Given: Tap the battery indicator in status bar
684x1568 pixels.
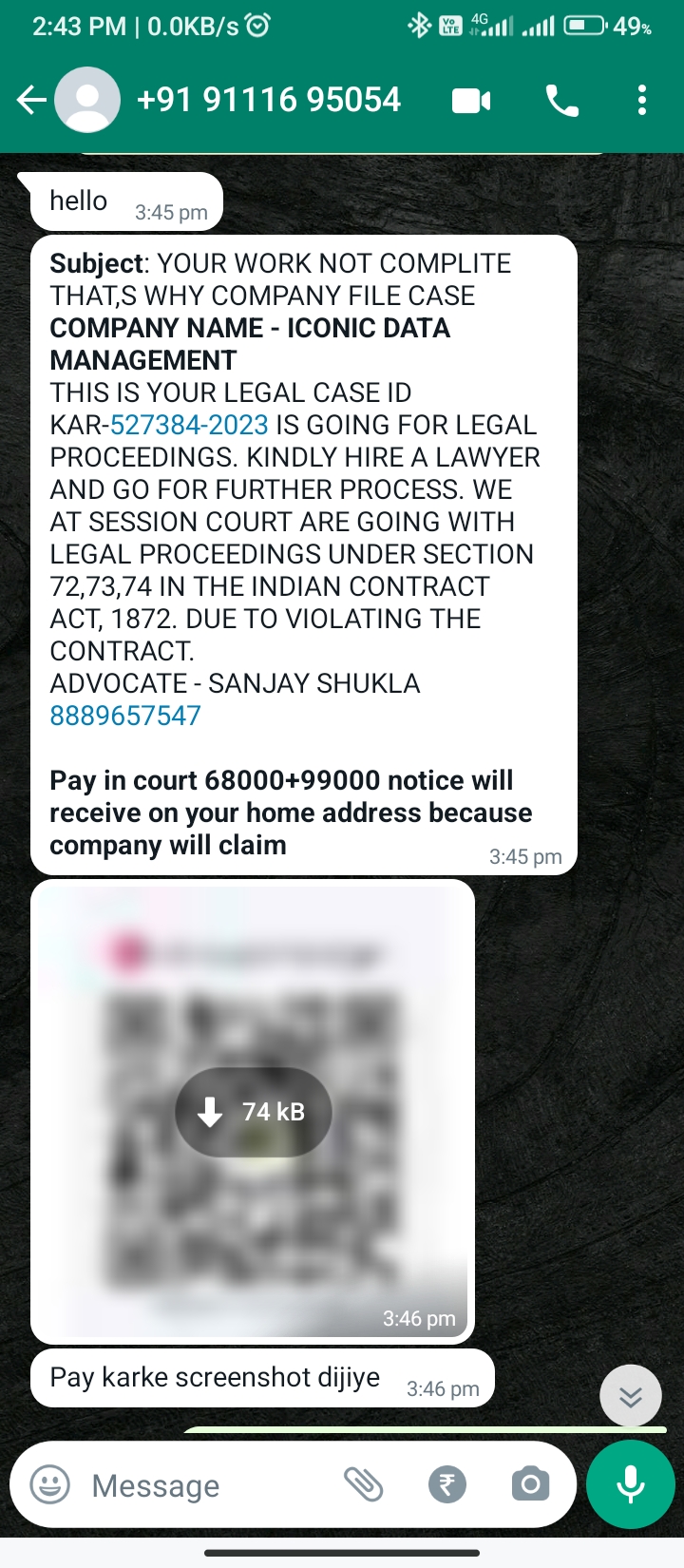Looking at the screenshot, I should [x=585, y=26].
